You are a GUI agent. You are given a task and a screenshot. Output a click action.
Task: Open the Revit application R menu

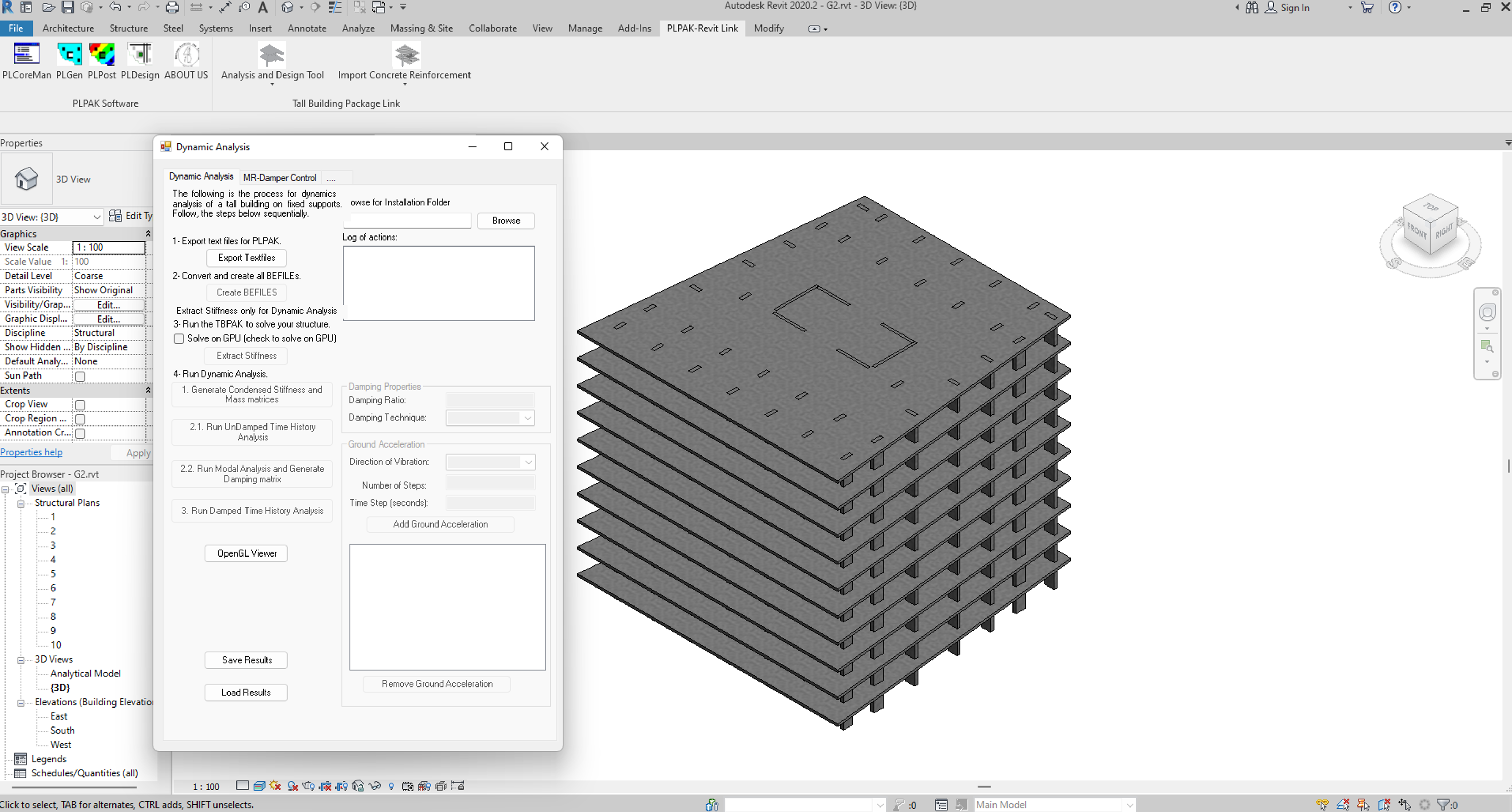pyautogui.click(x=8, y=8)
